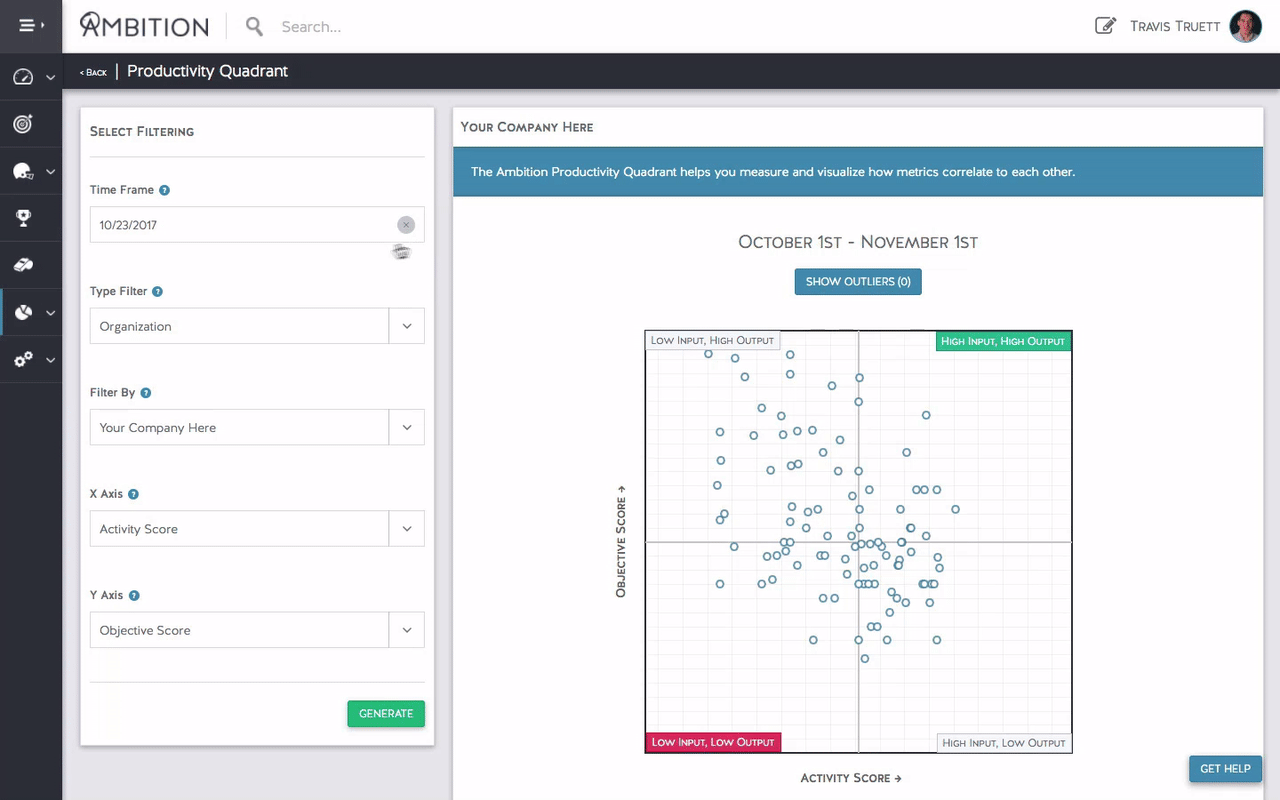Open the trophy icon in sidebar

coord(23,218)
